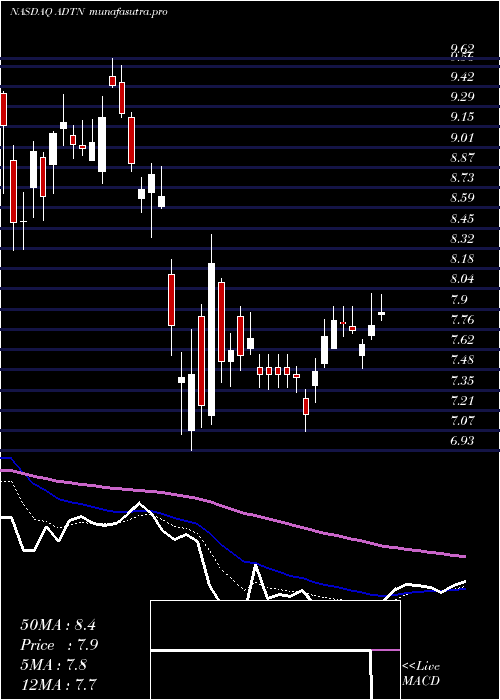The width and height of the screenshot is (500, 700).
Task: Click the 7.9 price axis label
Action: pos(460,299)
